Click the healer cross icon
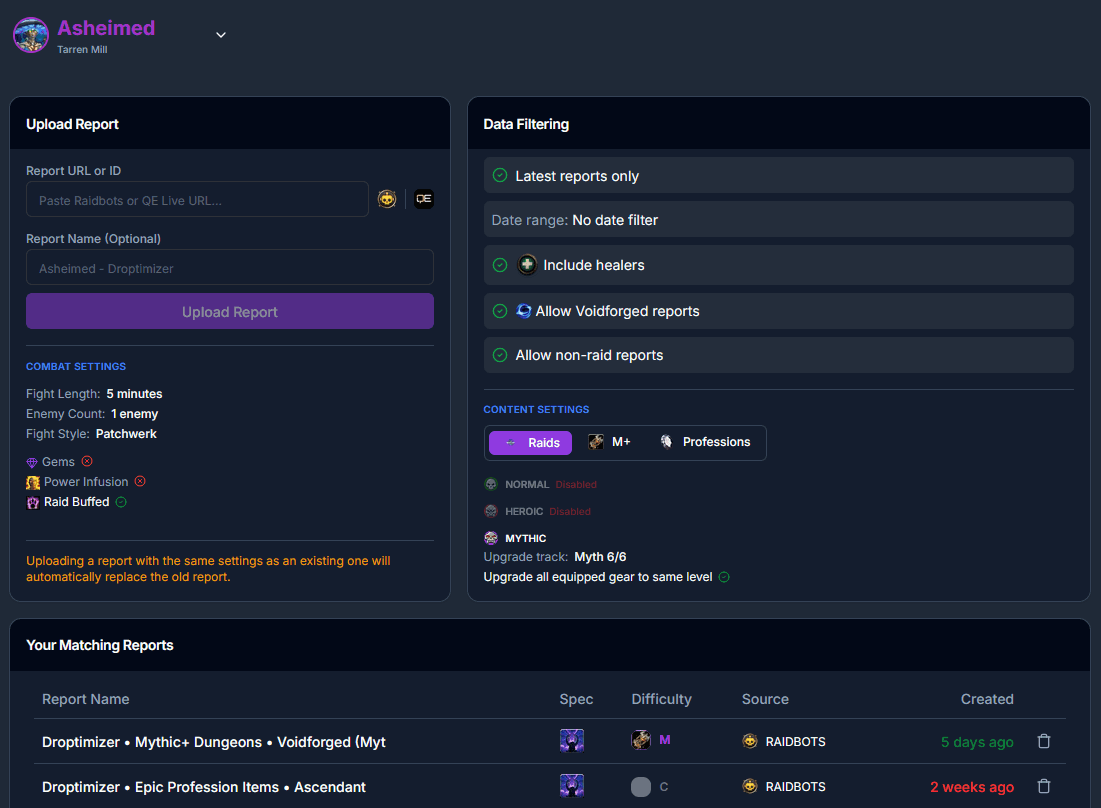The height and width of the screenshot is (808, 1101). tap(527, 265)
